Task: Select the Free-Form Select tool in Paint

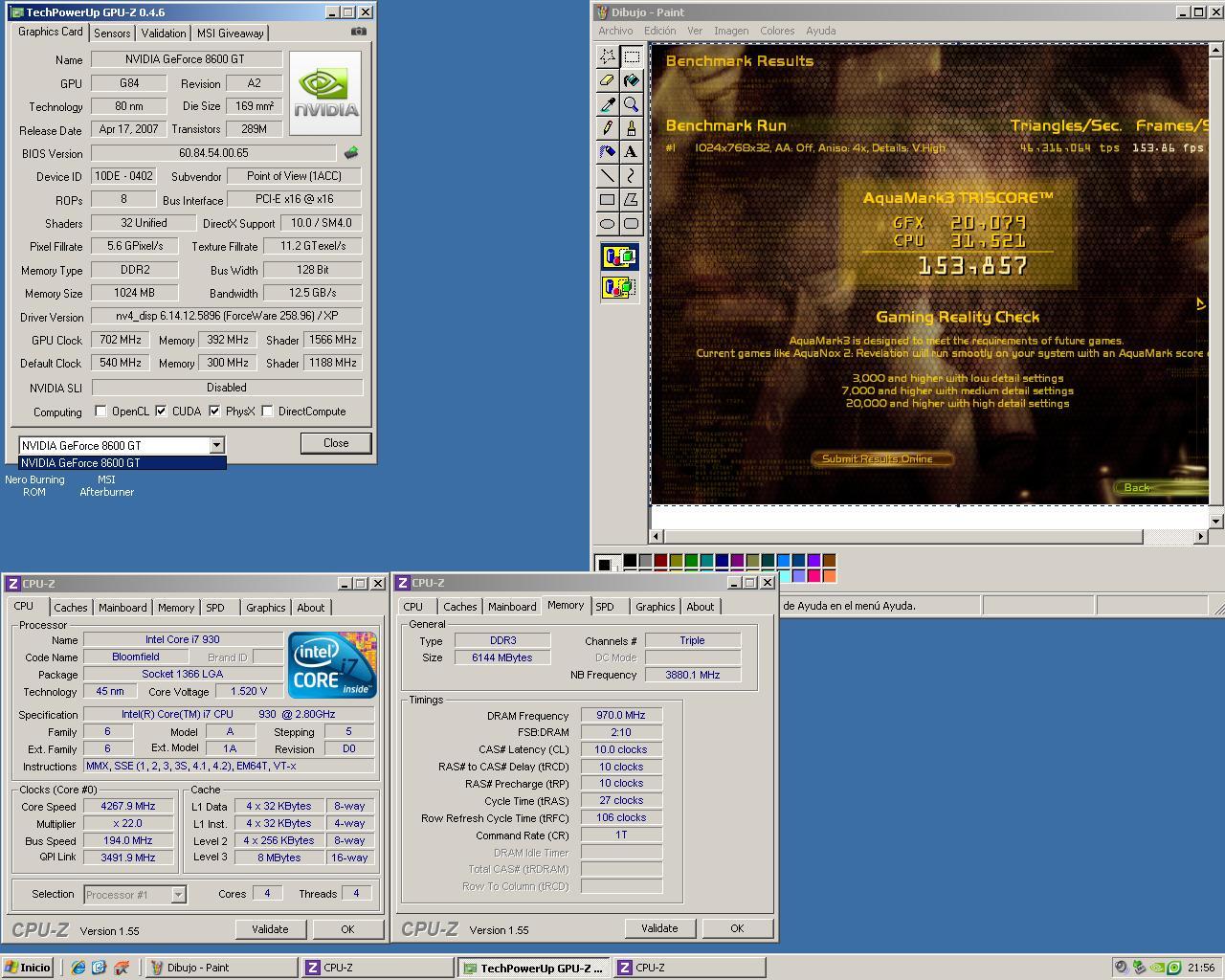Action: pos(607,56)
